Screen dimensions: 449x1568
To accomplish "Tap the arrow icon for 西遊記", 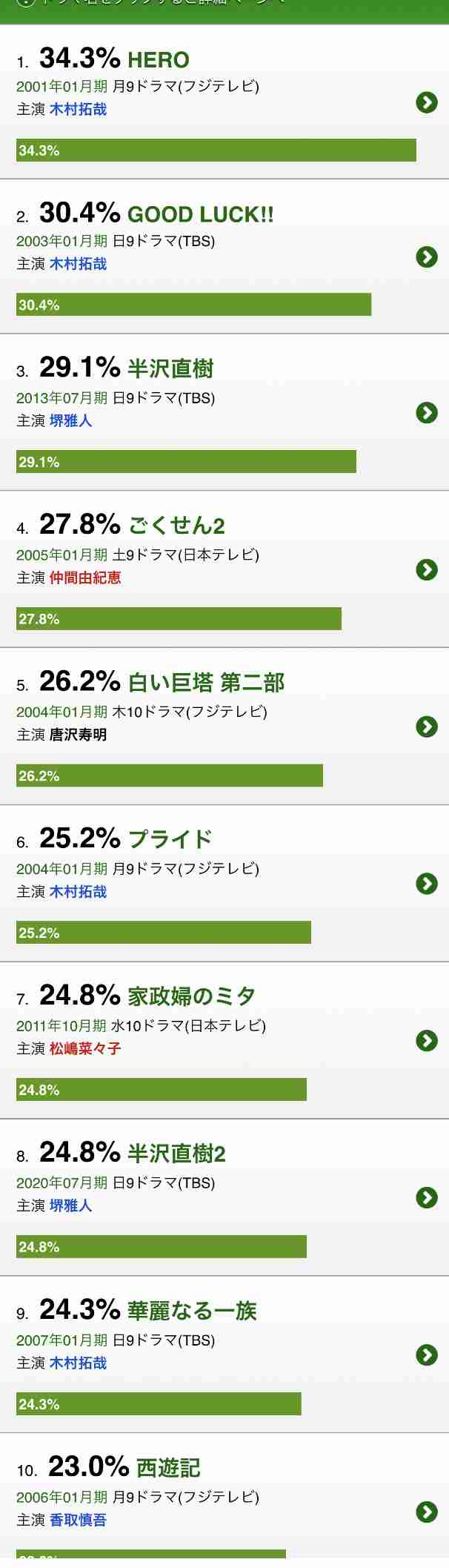I will pos(427,1512).
